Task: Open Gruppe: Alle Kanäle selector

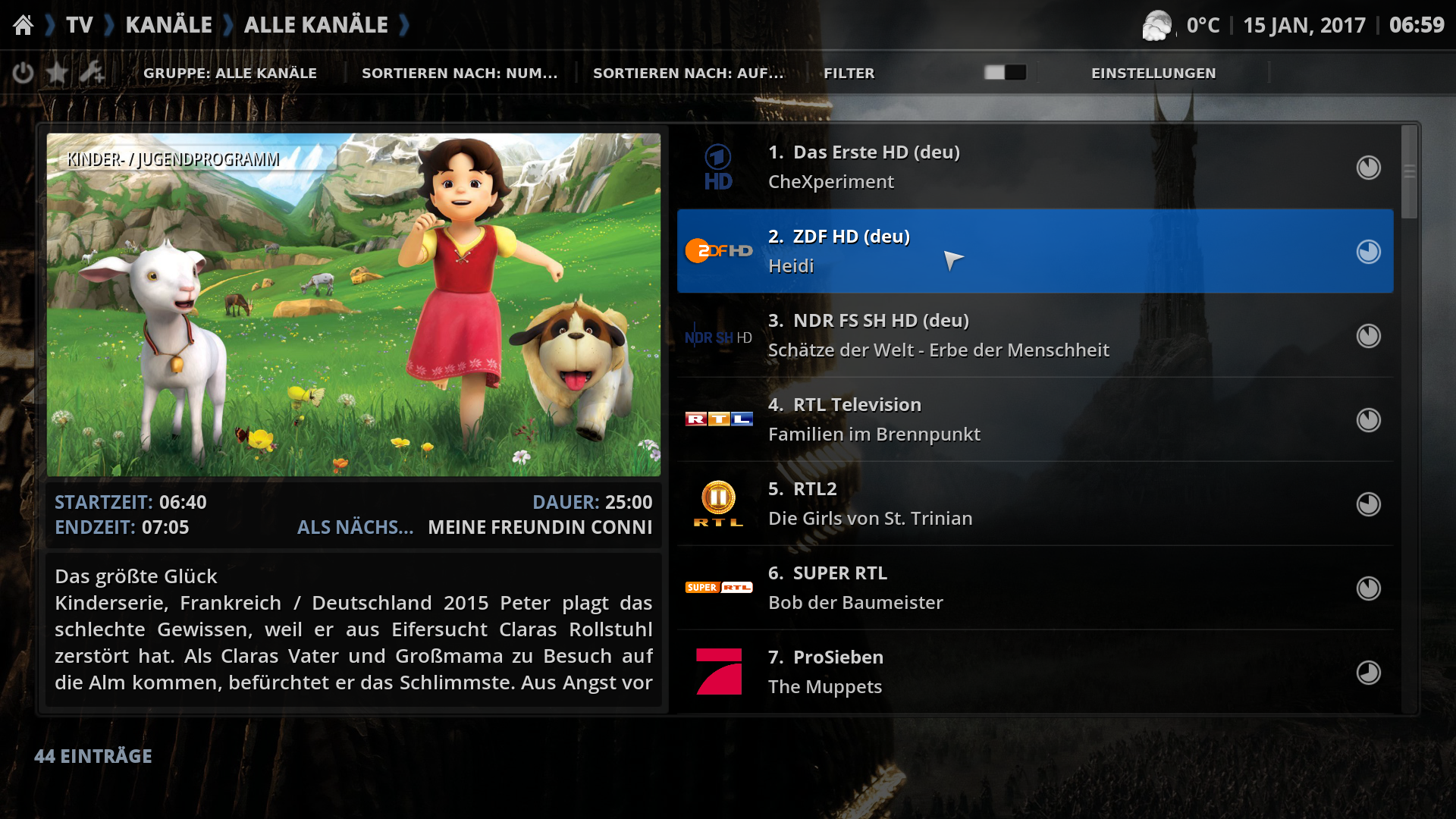Action: (x=230, y=74)
